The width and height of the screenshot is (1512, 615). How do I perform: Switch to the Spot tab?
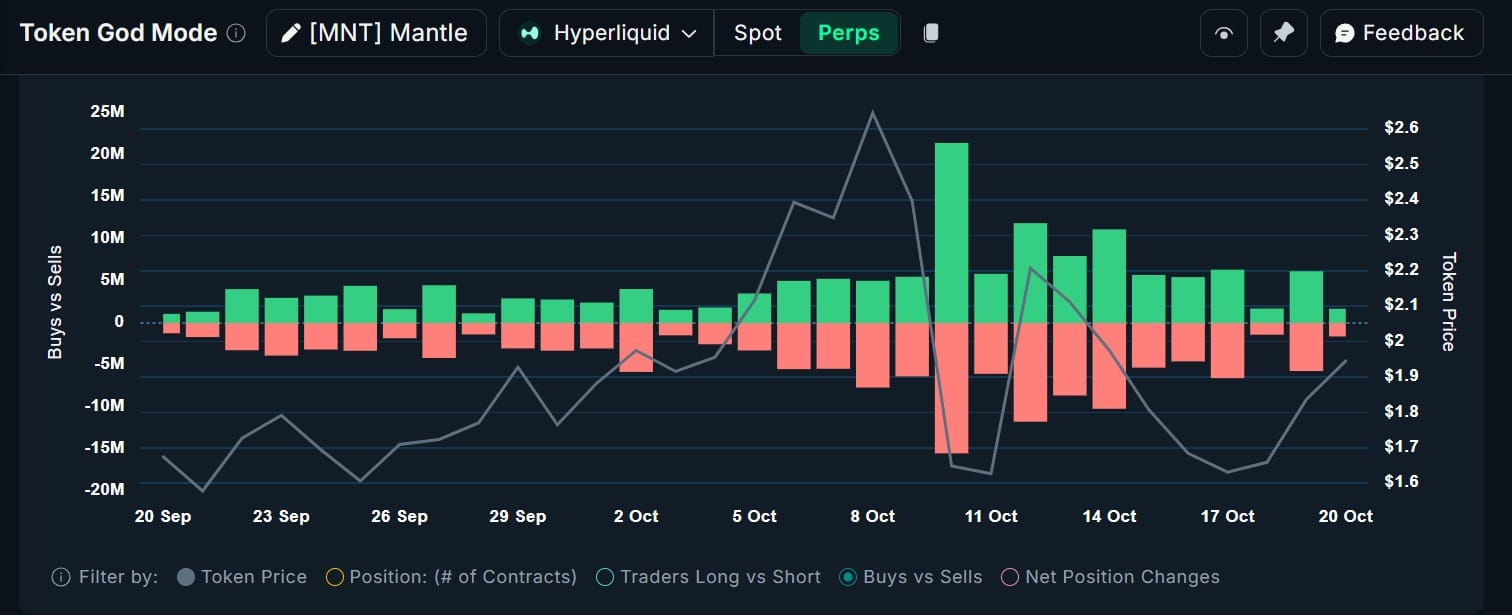pyautogui.click(x=757, y=33)
